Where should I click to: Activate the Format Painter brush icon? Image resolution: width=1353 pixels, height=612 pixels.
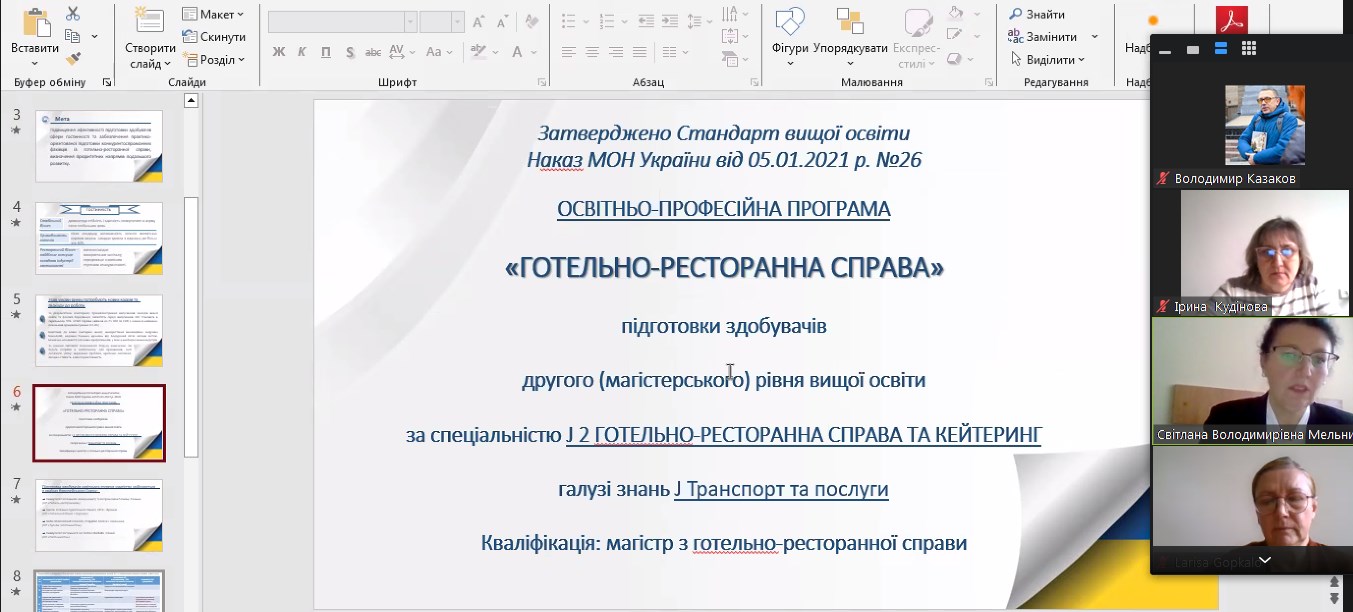coord(73,58)
